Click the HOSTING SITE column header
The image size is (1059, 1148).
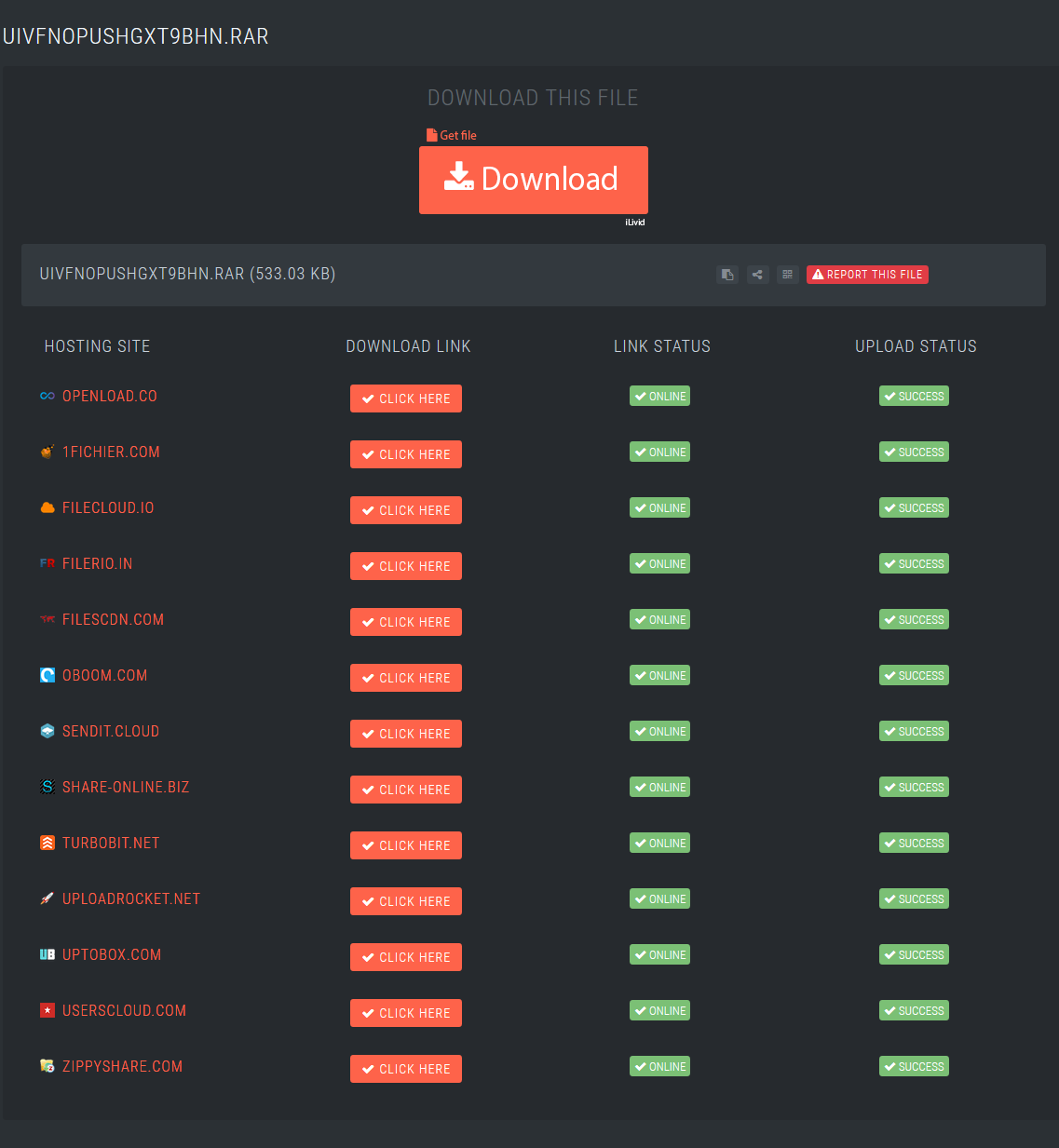pyautogui.click(x=97, y=346)
